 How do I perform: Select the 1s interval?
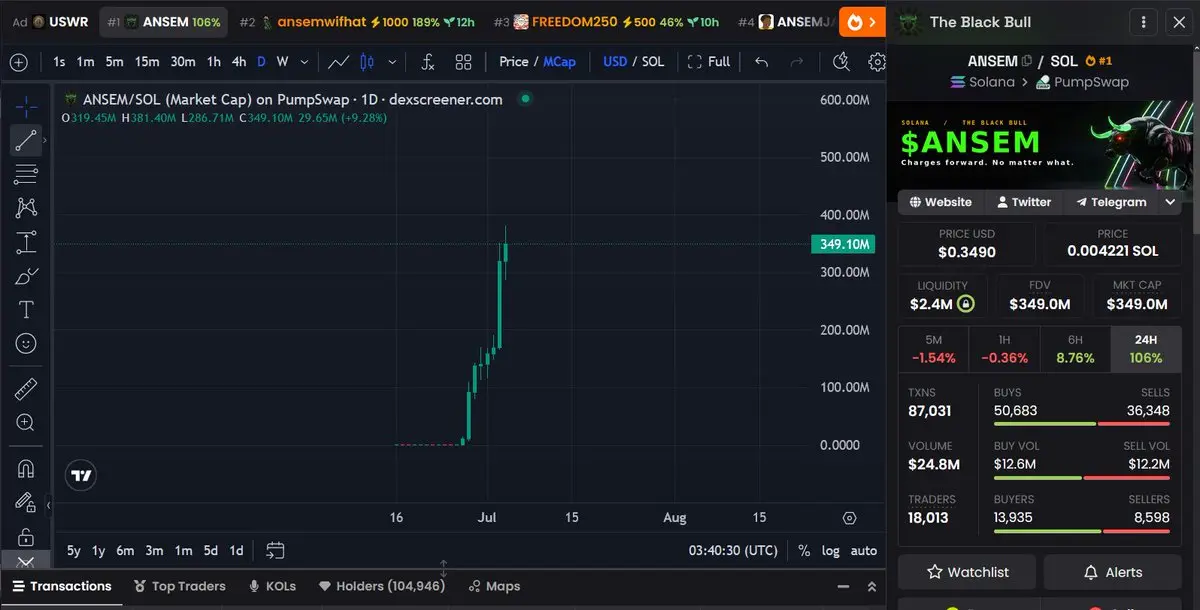(59, 62)
